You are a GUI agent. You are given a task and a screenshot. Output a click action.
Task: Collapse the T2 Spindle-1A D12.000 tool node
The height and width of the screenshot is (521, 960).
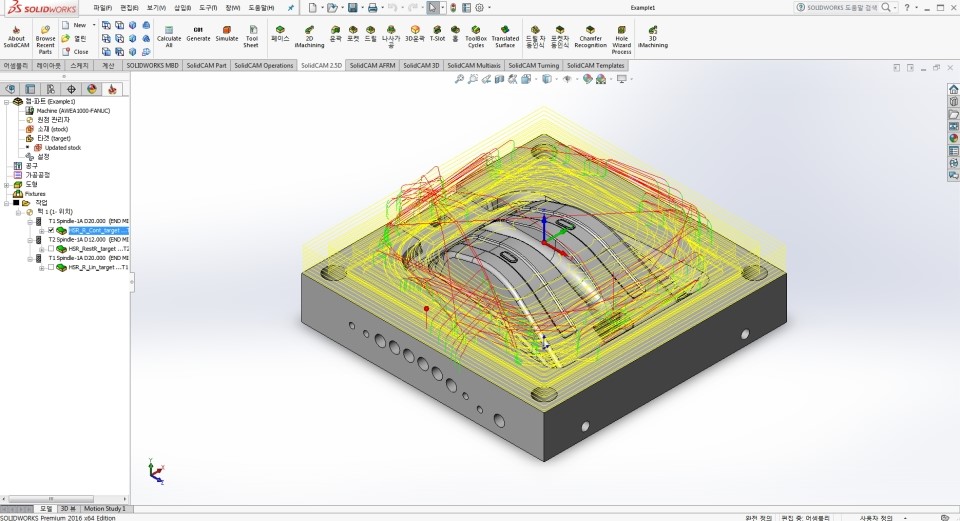pyautogui.click(x=29, y=240)
